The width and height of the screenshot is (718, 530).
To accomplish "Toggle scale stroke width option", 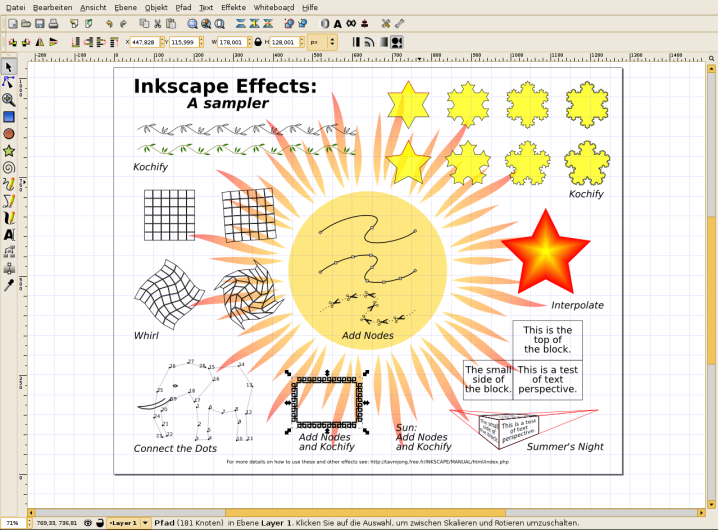I will click(x=356, y=42).
